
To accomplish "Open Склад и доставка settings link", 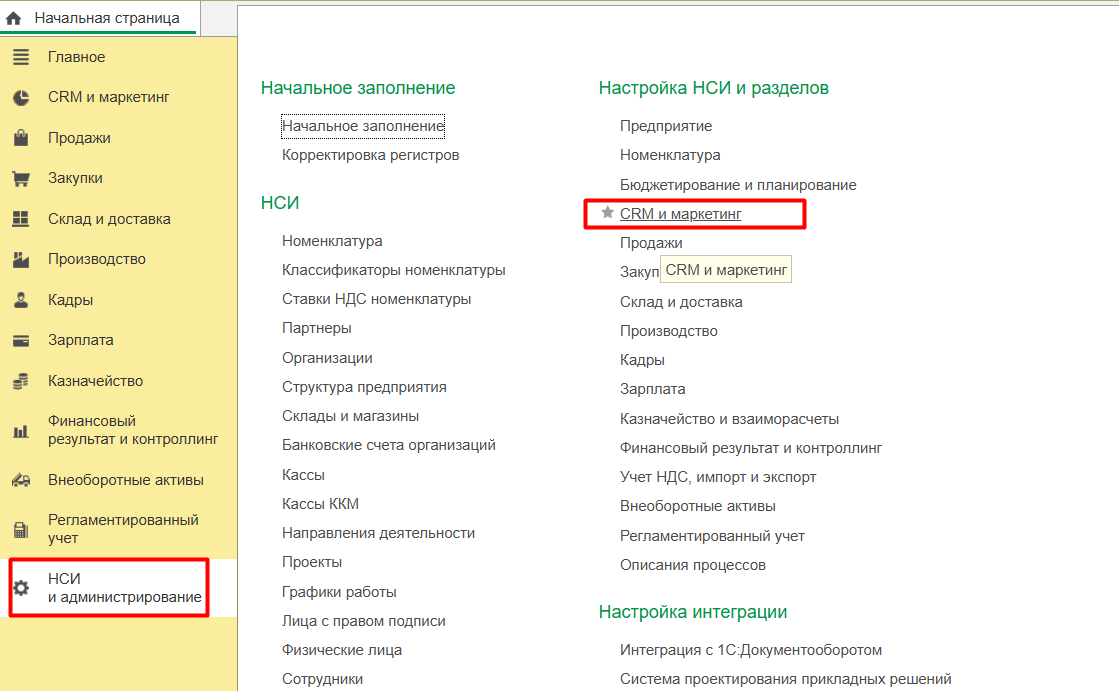I will click(x=681, y=302).
